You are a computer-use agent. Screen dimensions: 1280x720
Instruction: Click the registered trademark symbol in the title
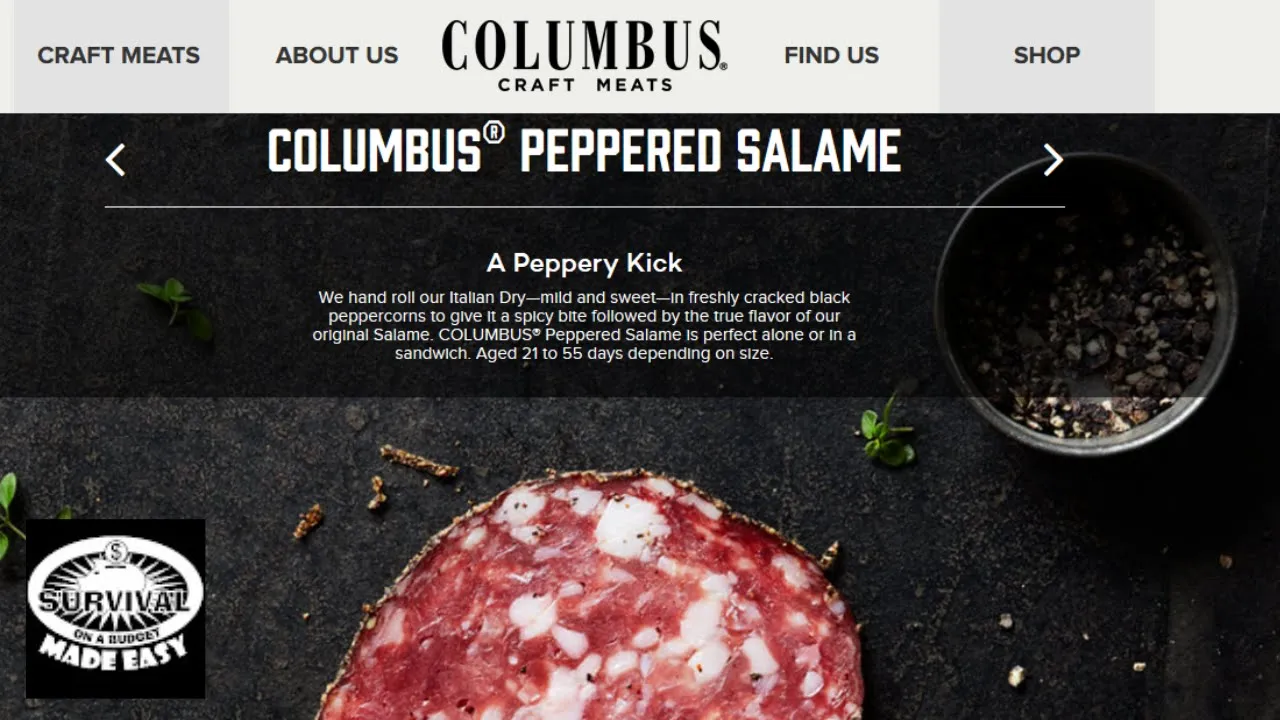coord(493,133)
